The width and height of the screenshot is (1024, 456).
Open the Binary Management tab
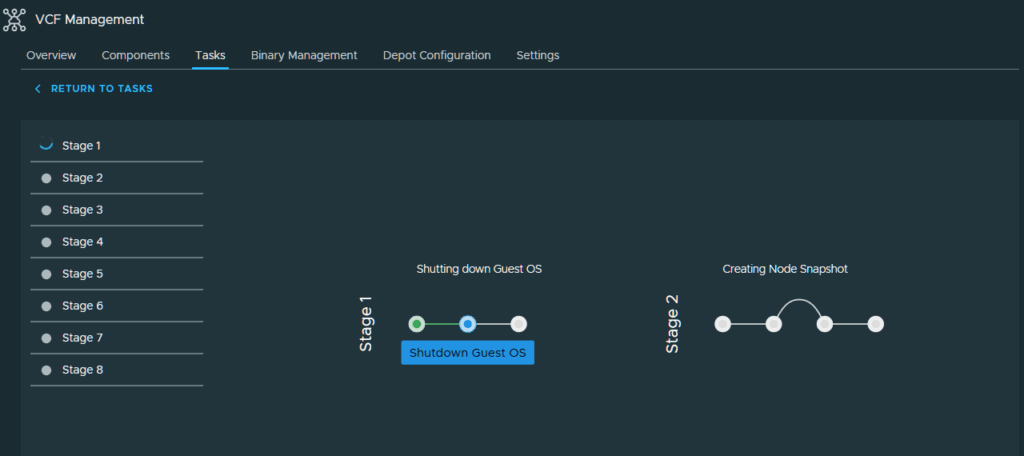click(x=304, y=56)
